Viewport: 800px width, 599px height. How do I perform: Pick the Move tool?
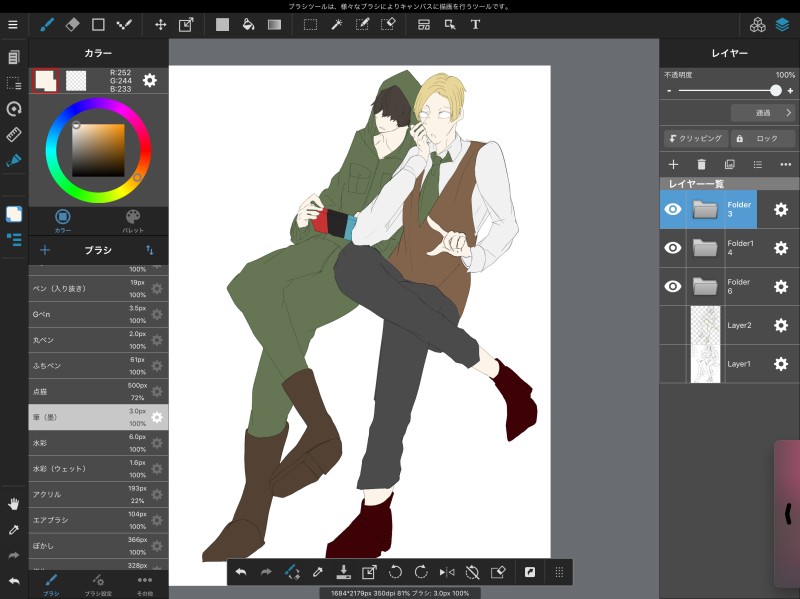coord(160,24)
